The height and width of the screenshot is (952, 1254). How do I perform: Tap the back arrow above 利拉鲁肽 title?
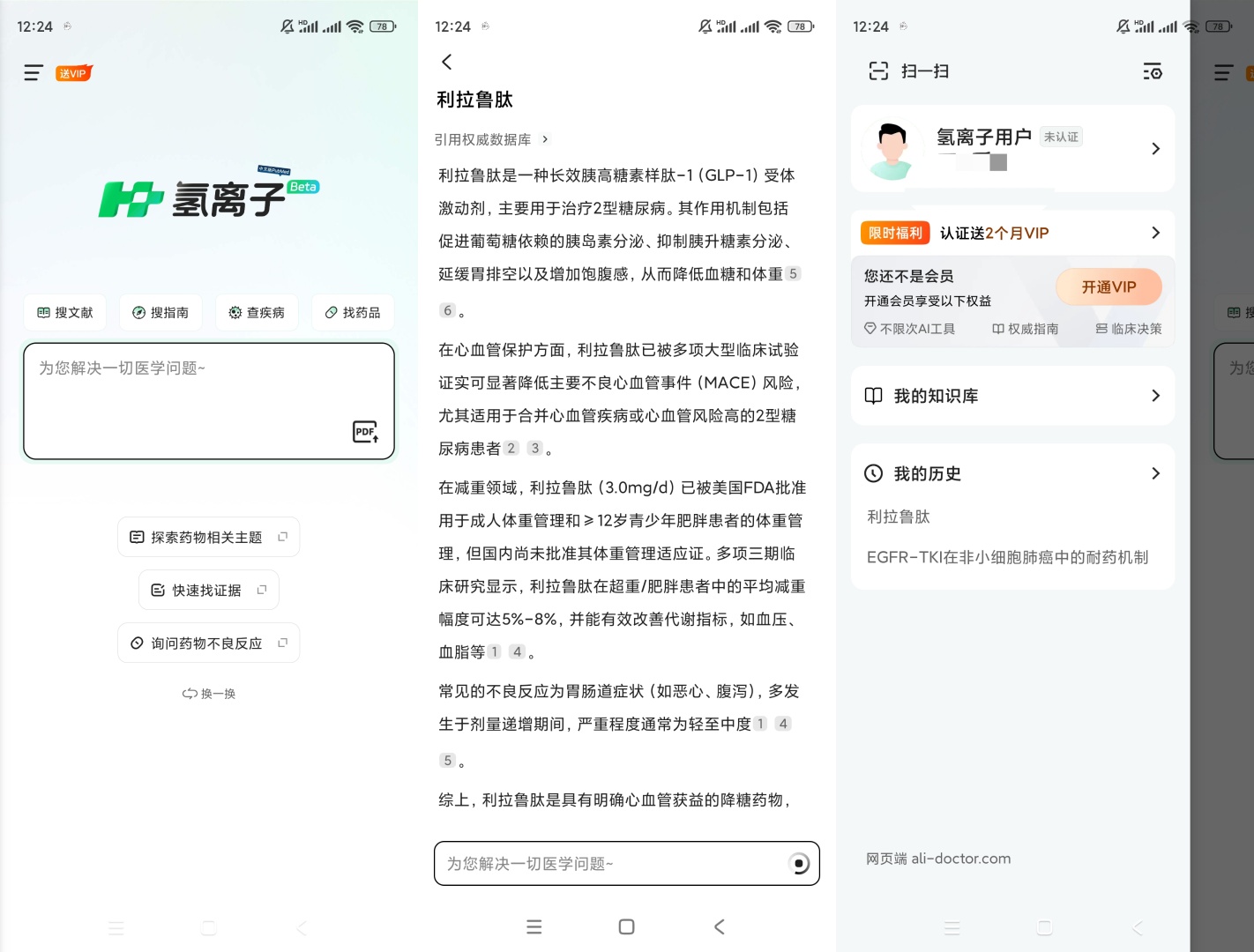coord(447,62)
